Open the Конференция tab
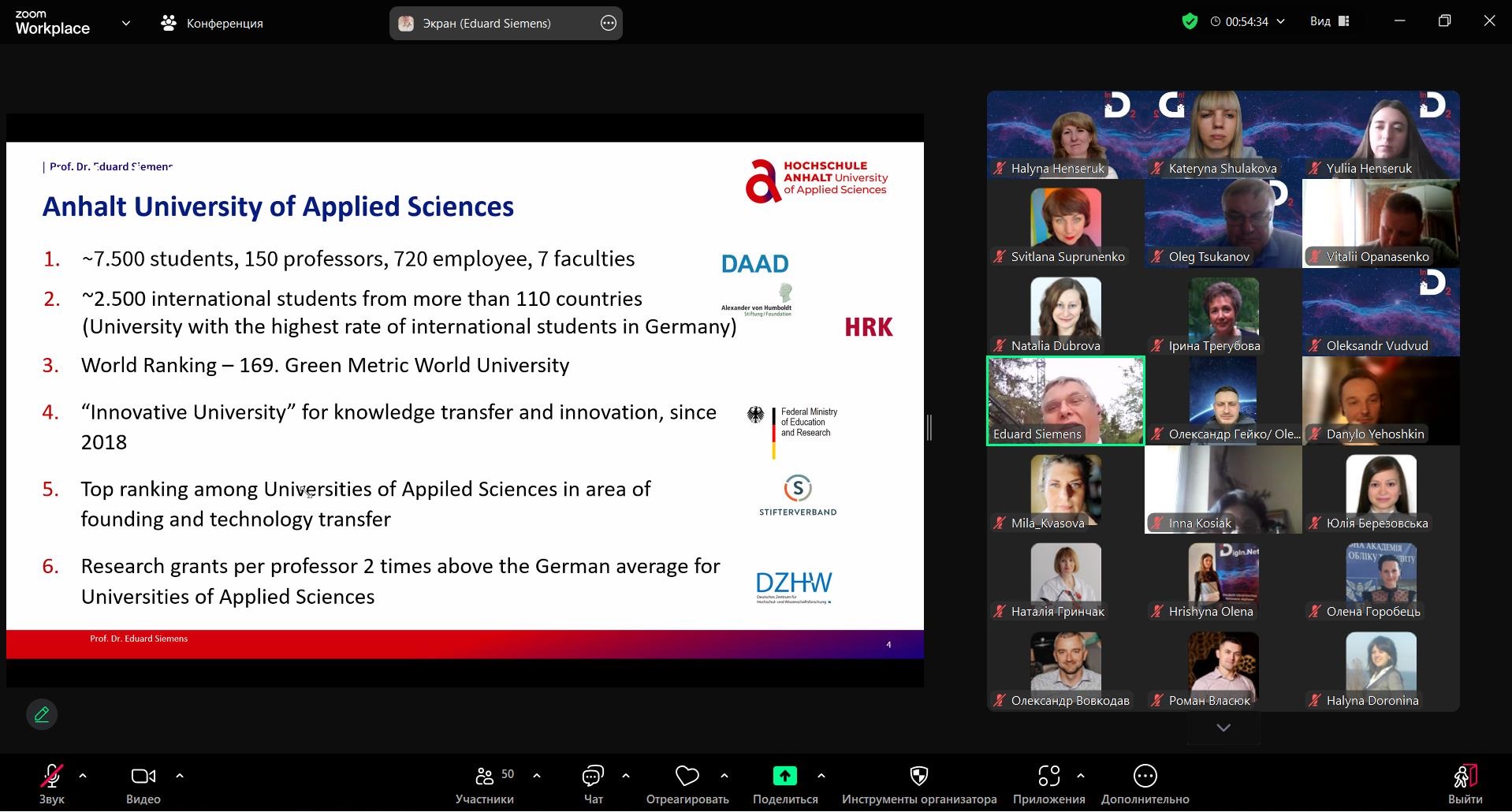This screenshot has width=1512, height=812. pyautogui.click(x=212, y=23)
